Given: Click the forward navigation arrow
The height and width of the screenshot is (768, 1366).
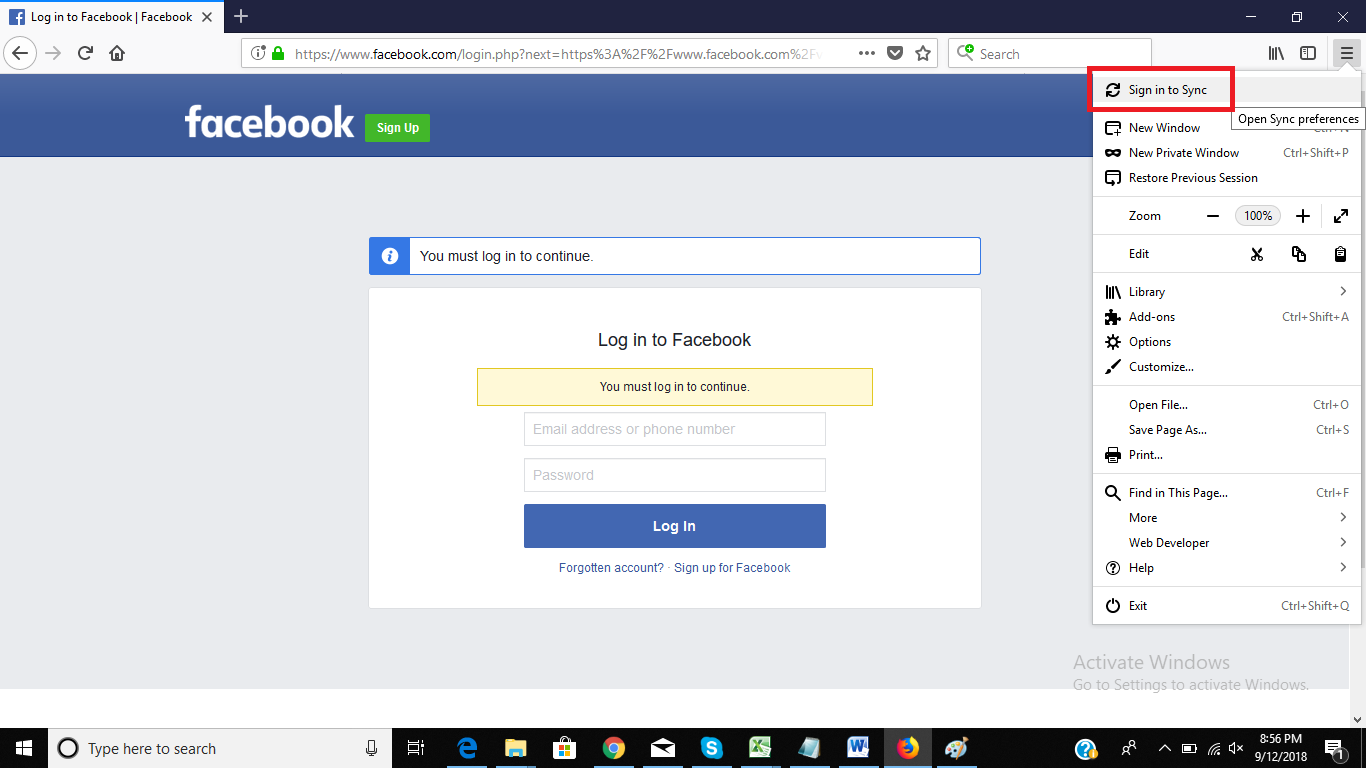Looking at the screenshot, I should click(53, 53).
